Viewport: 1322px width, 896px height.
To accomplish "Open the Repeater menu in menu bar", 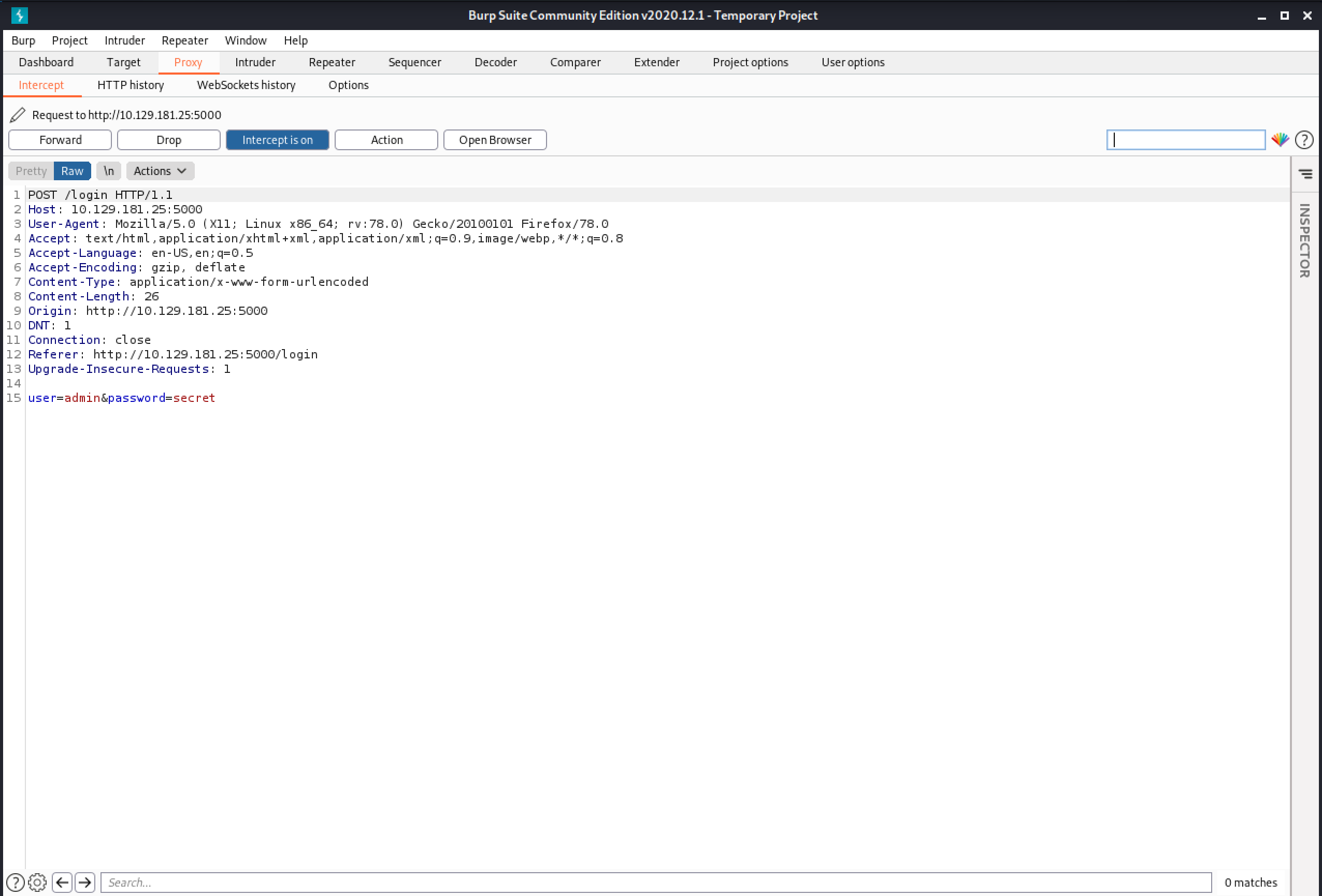I will [x=185, y=40].
